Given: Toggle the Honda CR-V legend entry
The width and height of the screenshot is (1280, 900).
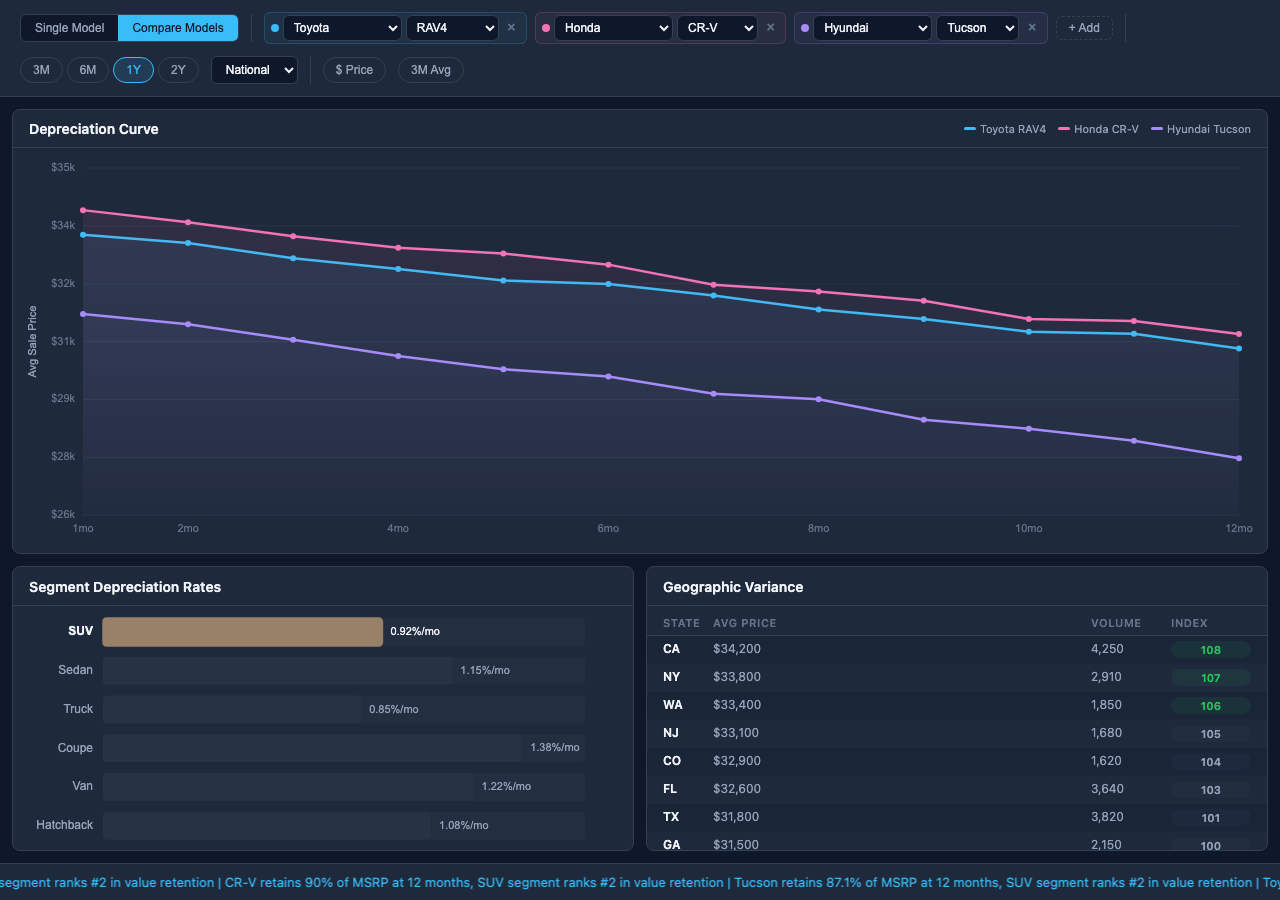Looking at the screenshot, I should (1097, 129).
